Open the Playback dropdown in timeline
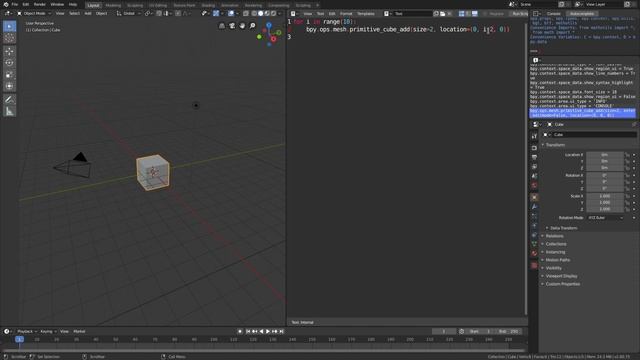Image resolution: width=640 pixels, height=360 pixels. [27, 331]
